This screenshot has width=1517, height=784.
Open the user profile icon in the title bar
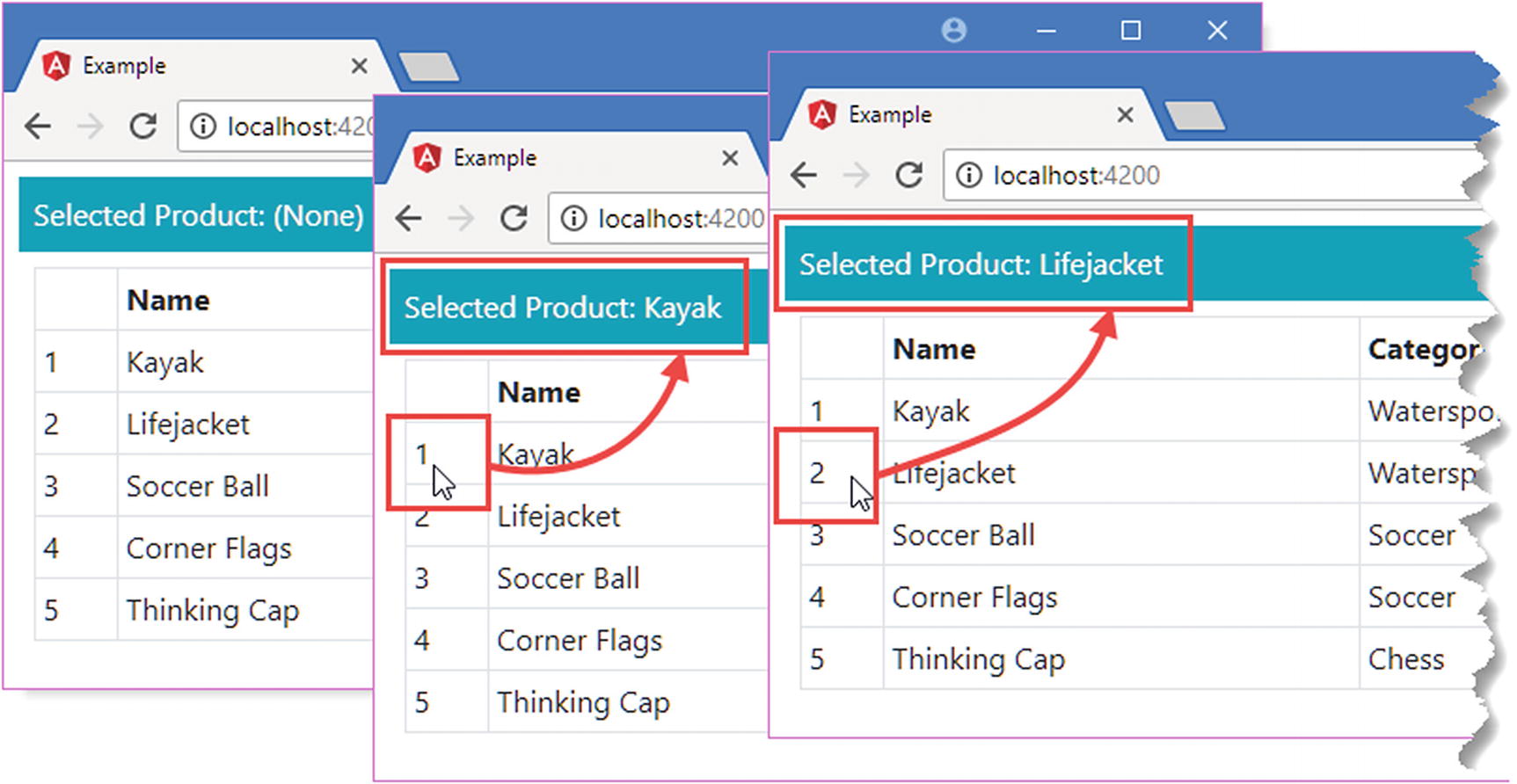953,31
